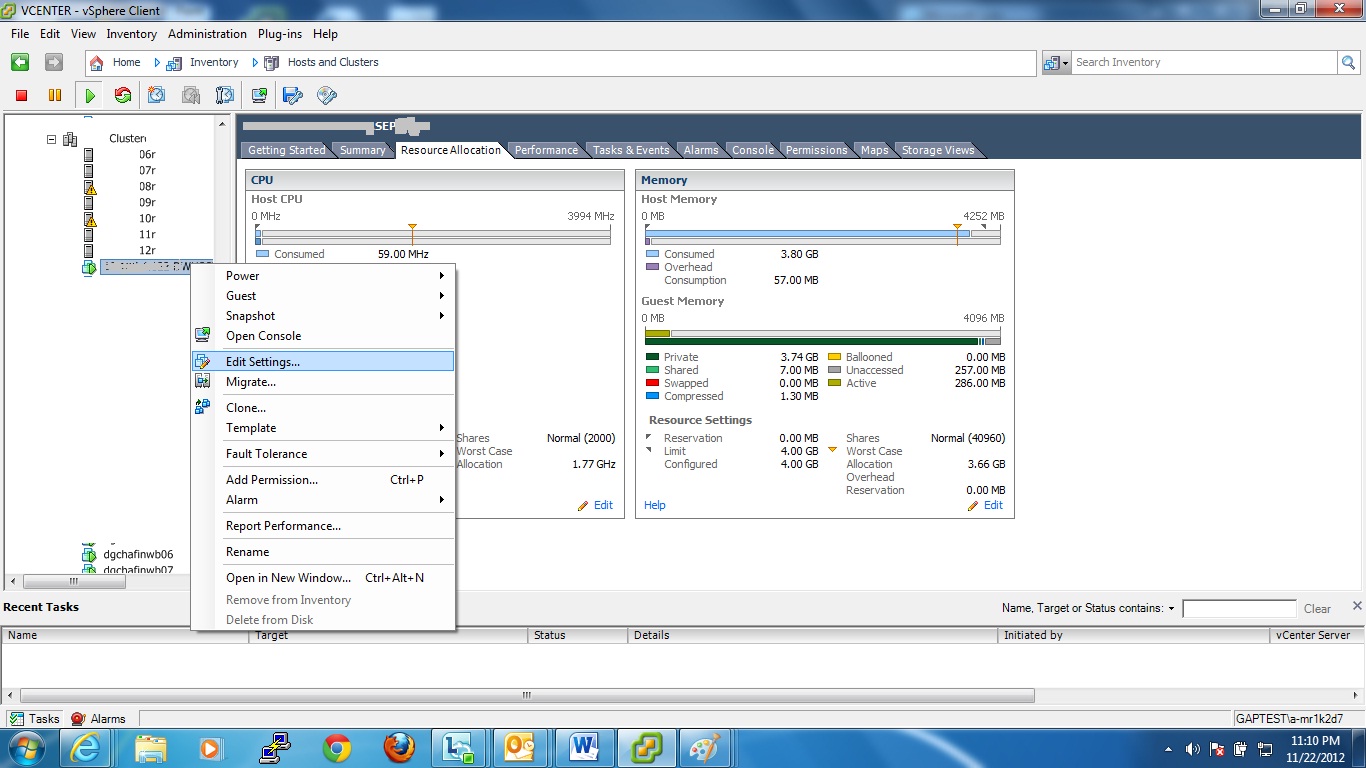Image resolution: width=1366 pixels, height=768 pixels.
Task: Open the Recent Tasks filter dropdown
Action: 1170,608
